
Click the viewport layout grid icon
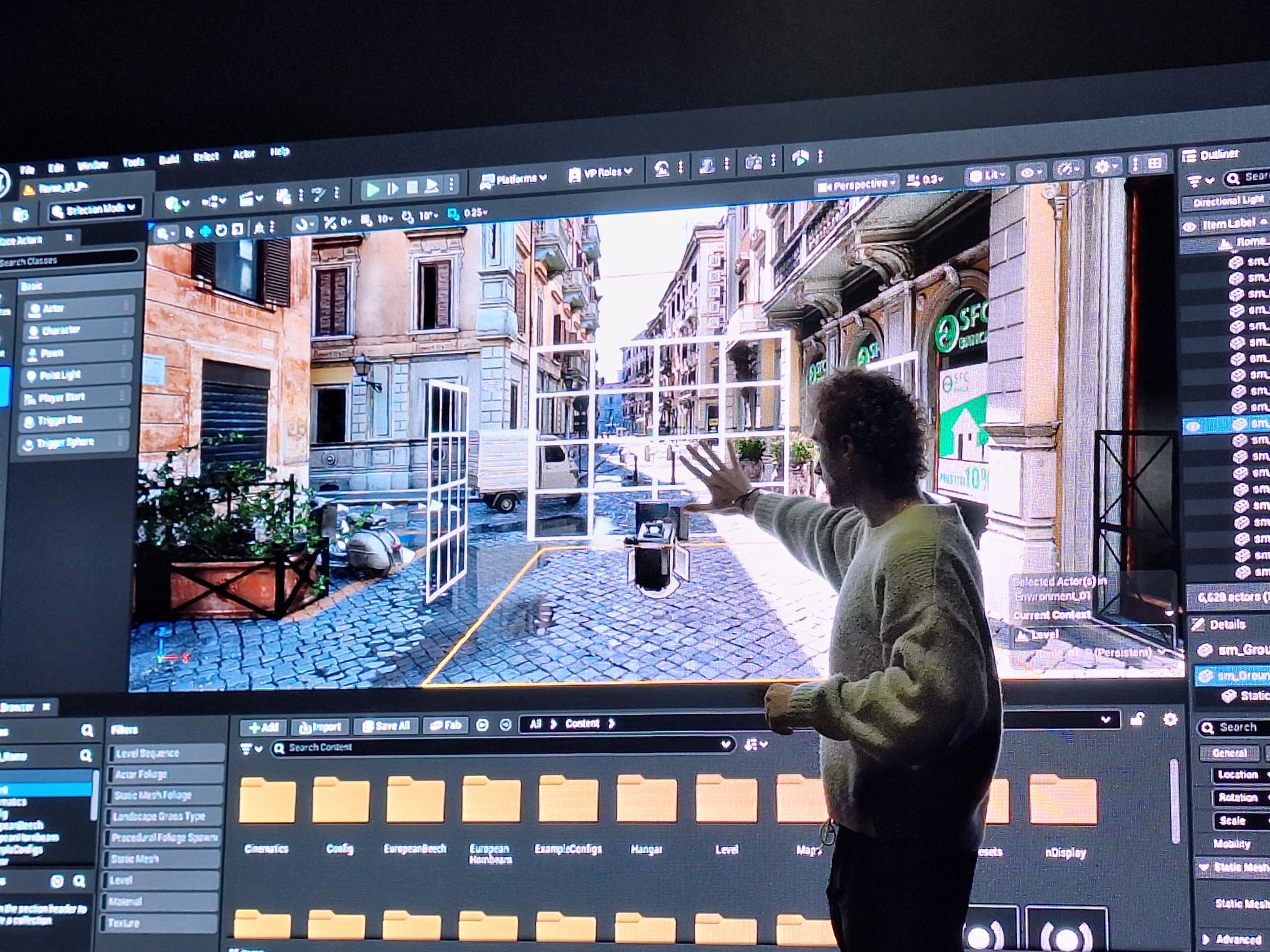(x=1155, y=164)
